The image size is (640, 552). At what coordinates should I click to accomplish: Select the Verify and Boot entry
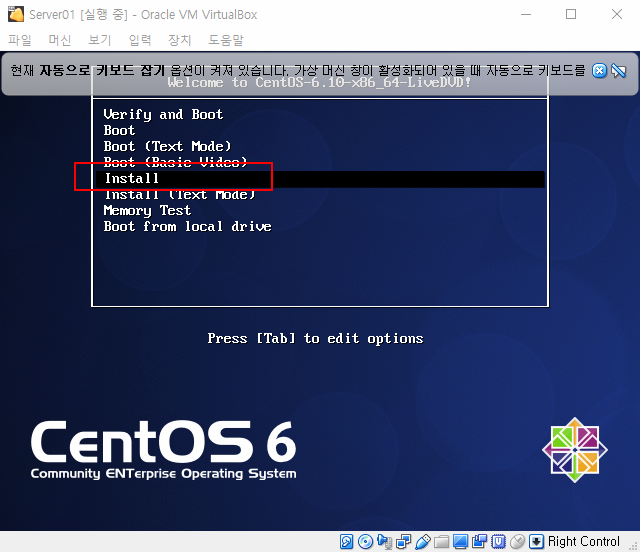pos(163,114)
